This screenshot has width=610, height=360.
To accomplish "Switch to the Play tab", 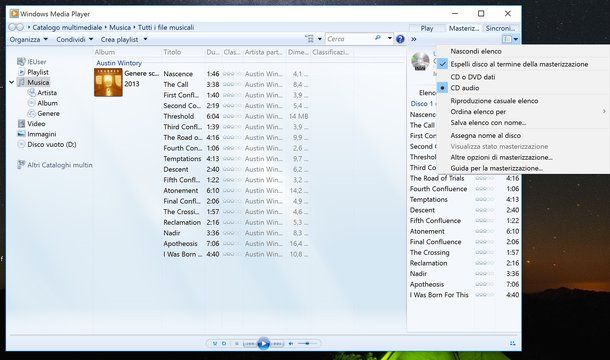I will [427, 28].
